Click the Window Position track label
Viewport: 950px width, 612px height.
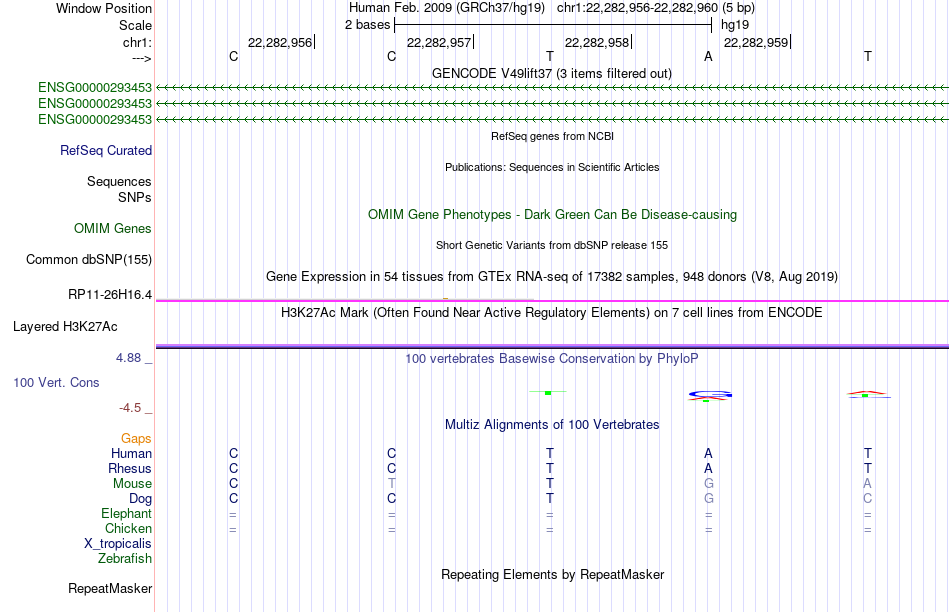pyautogui.click(x=104, y=8)
